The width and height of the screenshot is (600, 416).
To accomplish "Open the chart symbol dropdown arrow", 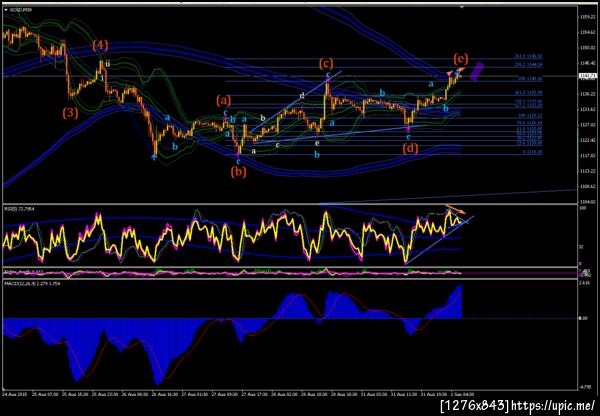I will point(6,10).
